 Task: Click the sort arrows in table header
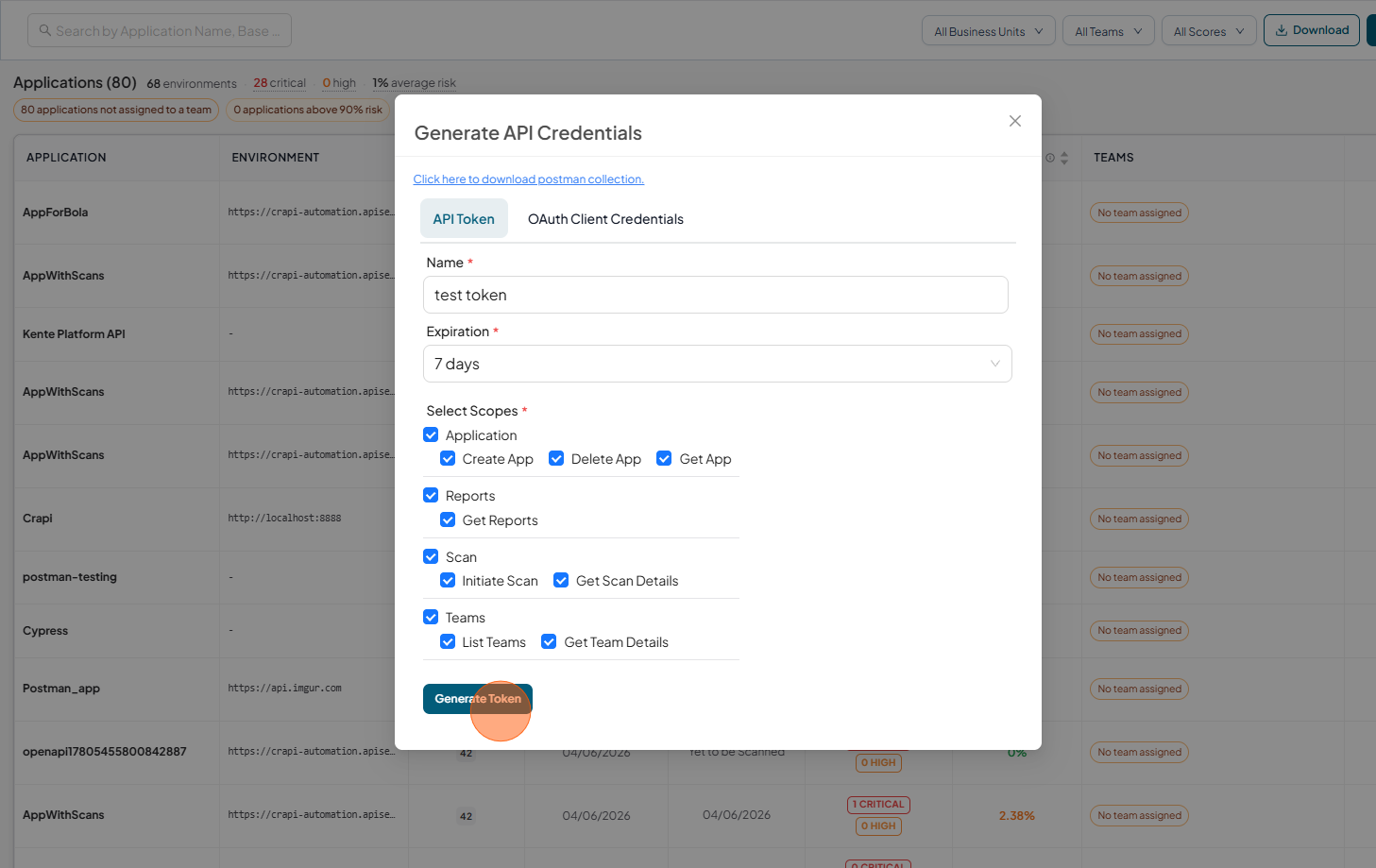click(x=1064, y=158)
